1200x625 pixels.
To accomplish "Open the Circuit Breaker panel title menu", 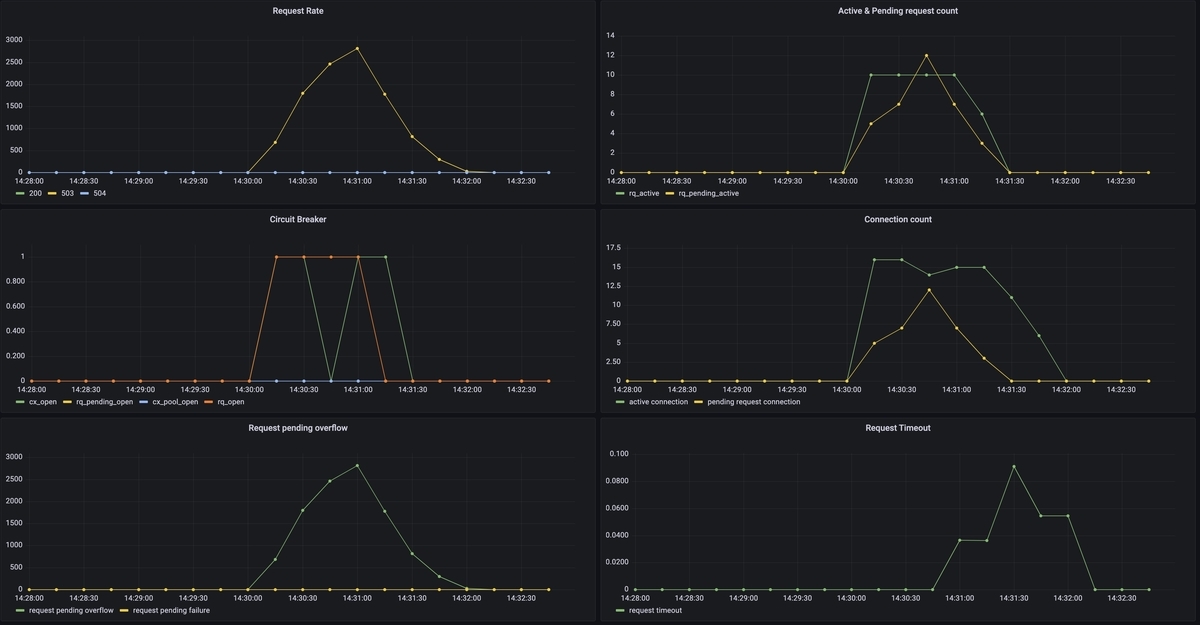I will [x=298, y=219].
